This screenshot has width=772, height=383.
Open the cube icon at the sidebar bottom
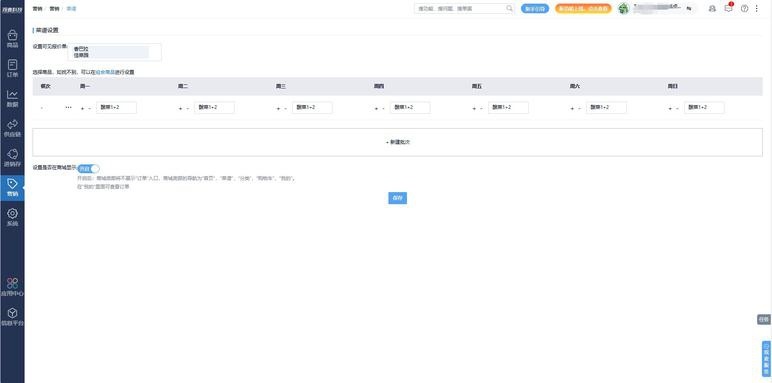tap(12, 313)
